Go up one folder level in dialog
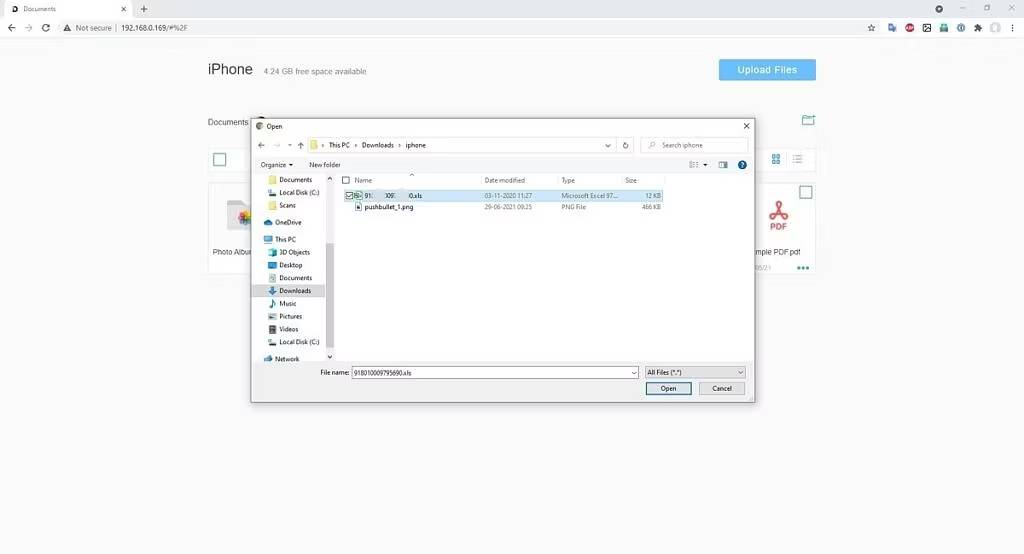 (x=300, y=145)
